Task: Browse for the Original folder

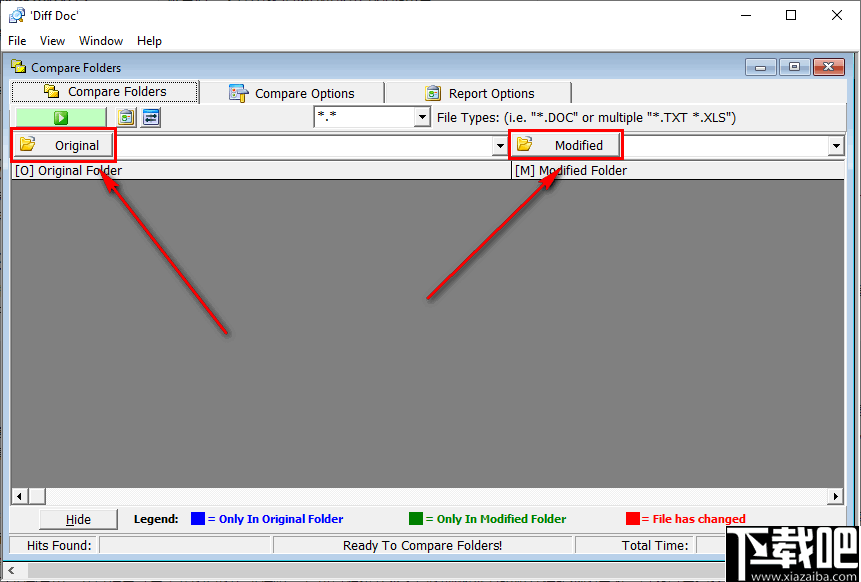Action: coord(64,146)
